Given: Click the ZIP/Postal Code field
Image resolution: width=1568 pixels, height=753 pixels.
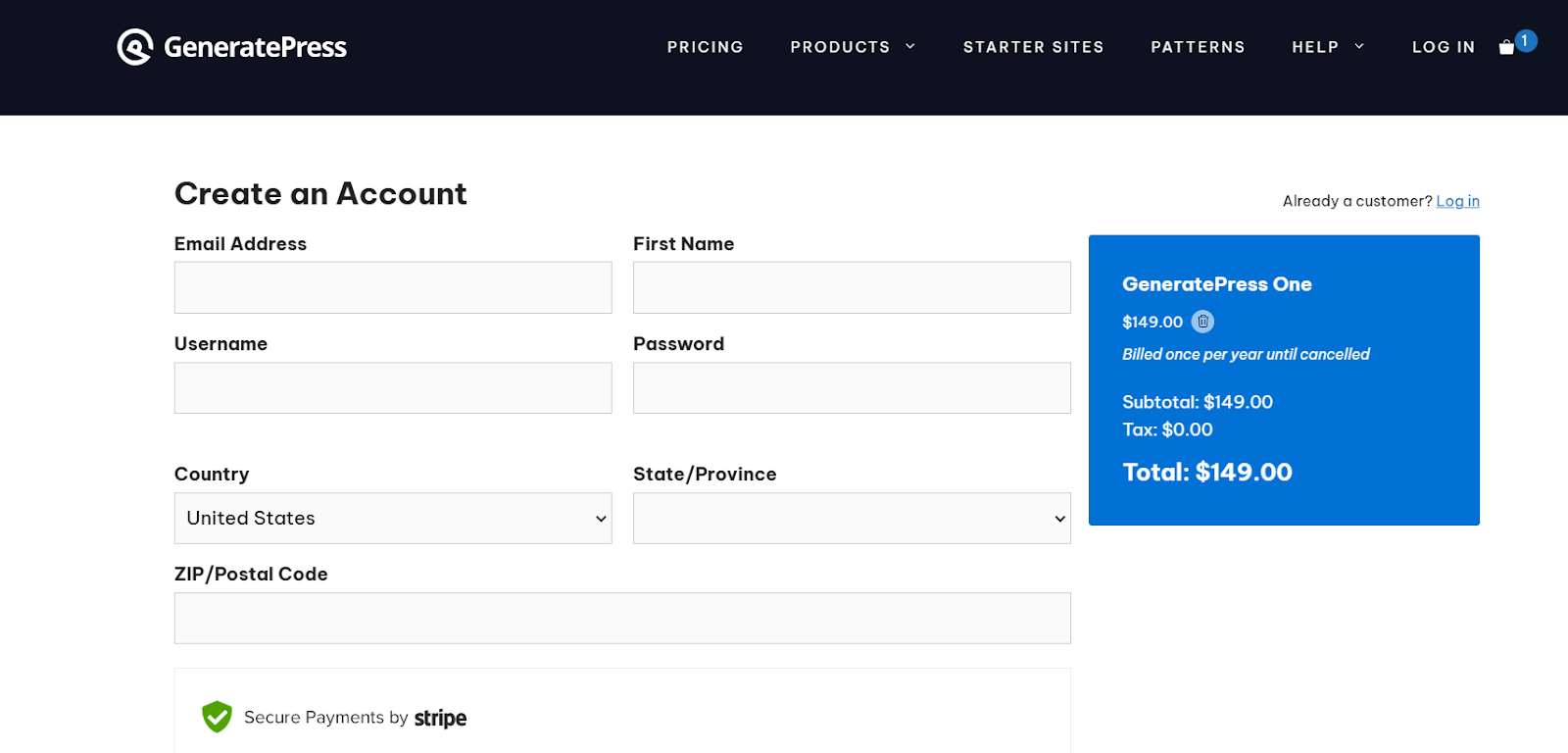Looking at the screenshot, I should pyautogui.click(x=622, y=619).
